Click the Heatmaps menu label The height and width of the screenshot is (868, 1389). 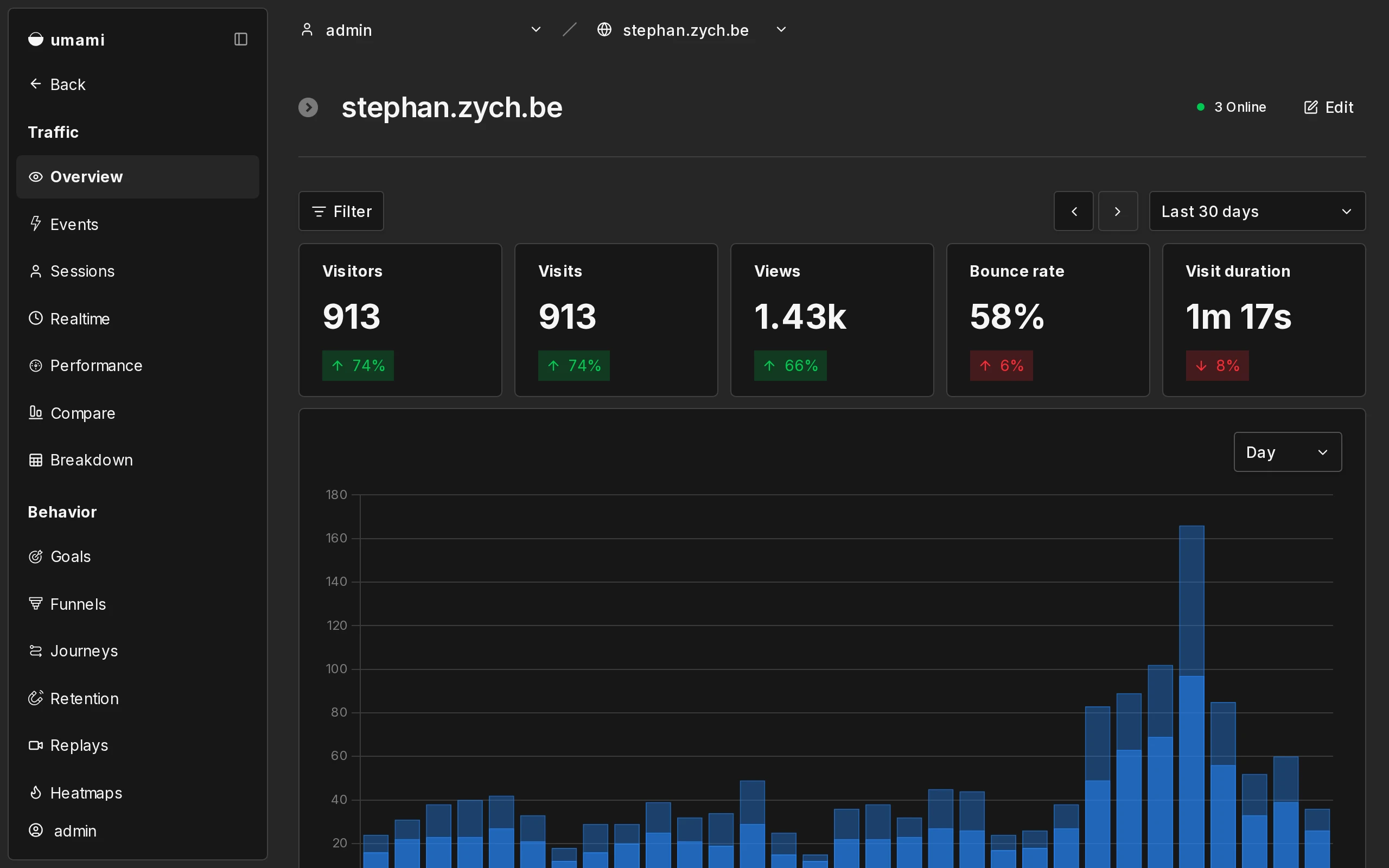click(86, 793)
